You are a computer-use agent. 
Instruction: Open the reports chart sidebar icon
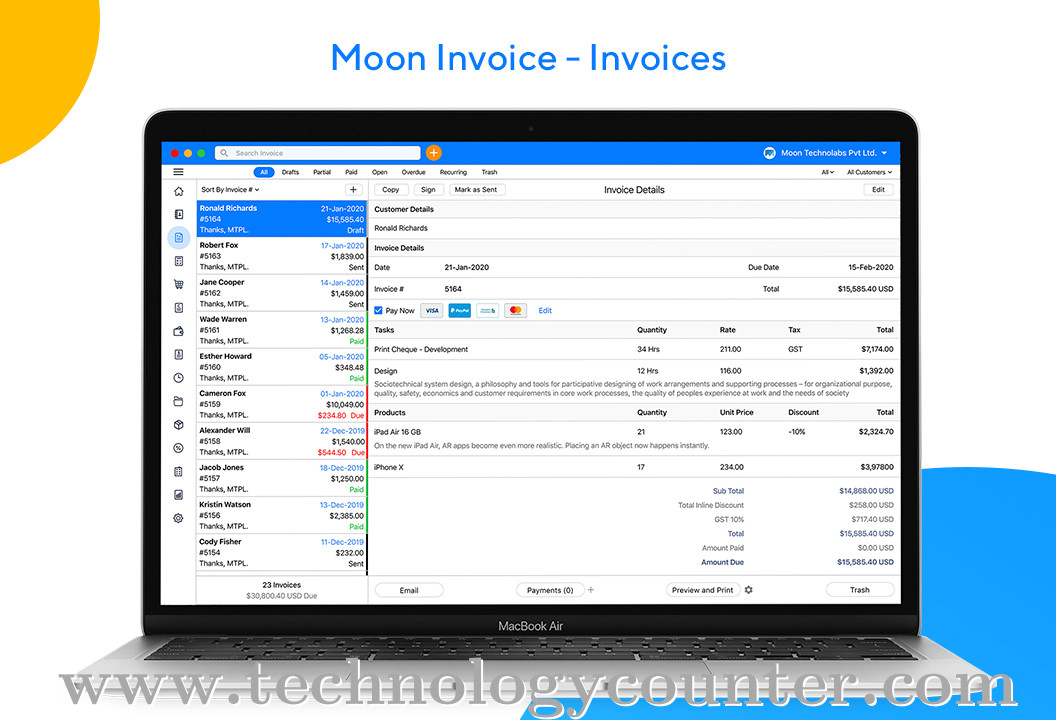pyautogui.click(x=178, y=495)
